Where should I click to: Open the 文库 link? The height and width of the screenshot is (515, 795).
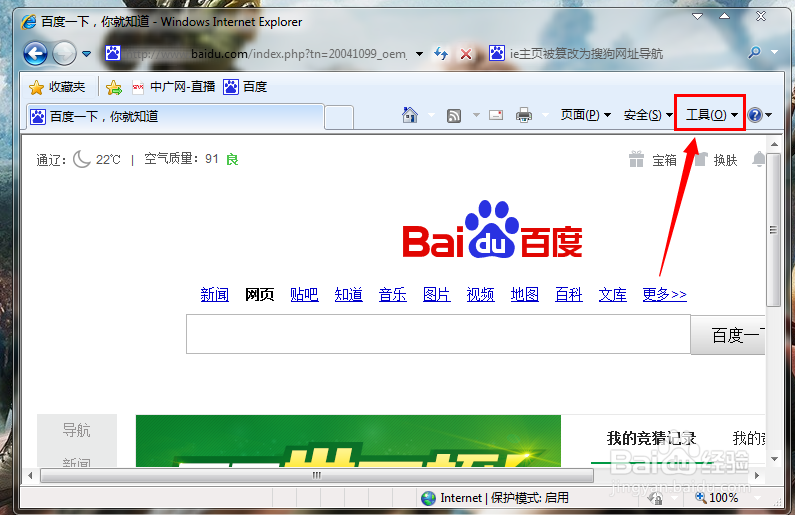click(612, 295)
